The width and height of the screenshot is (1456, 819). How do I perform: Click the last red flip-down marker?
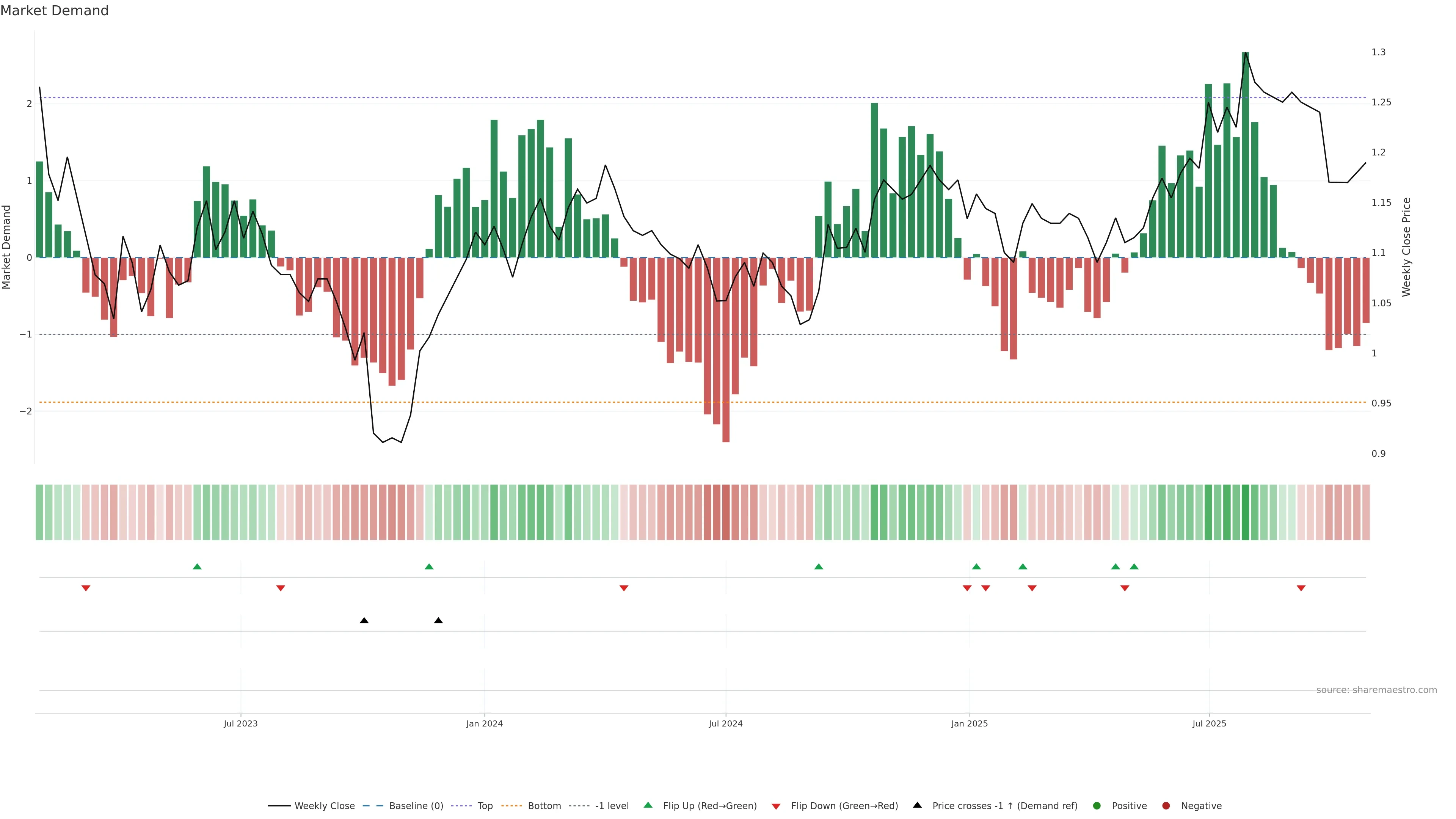[1301, 588]
